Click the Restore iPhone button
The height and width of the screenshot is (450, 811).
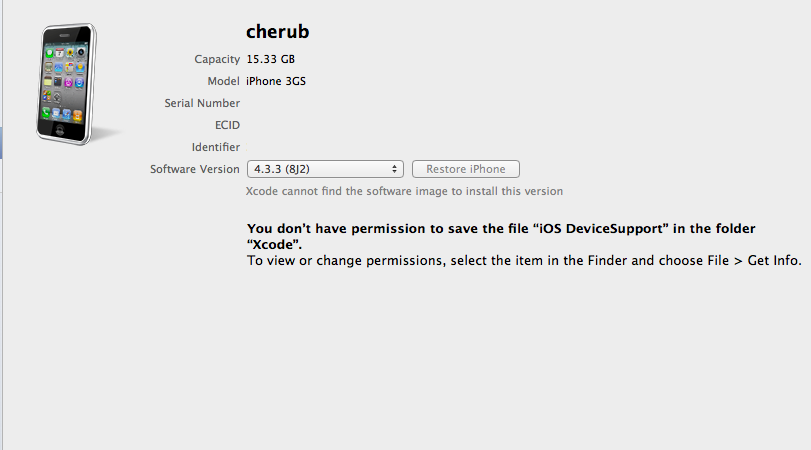point(465,169)
